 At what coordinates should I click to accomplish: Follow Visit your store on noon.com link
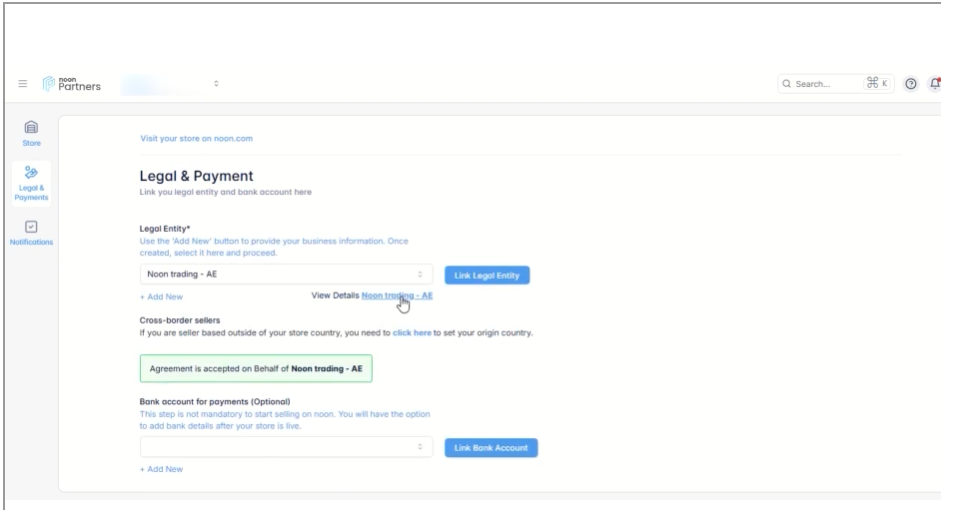tap(196, 138)
